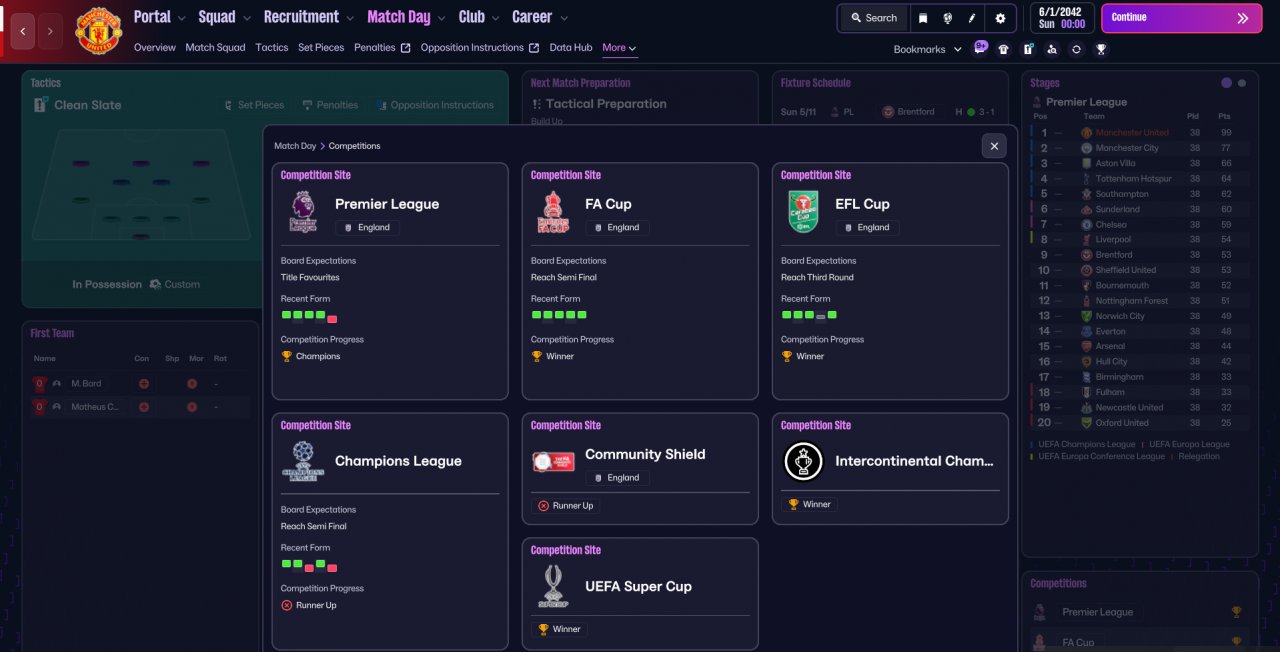This screenshot has width=1280, height=652.
Task: Expand the Match Day menu chevron
Action: coord(442,18)
